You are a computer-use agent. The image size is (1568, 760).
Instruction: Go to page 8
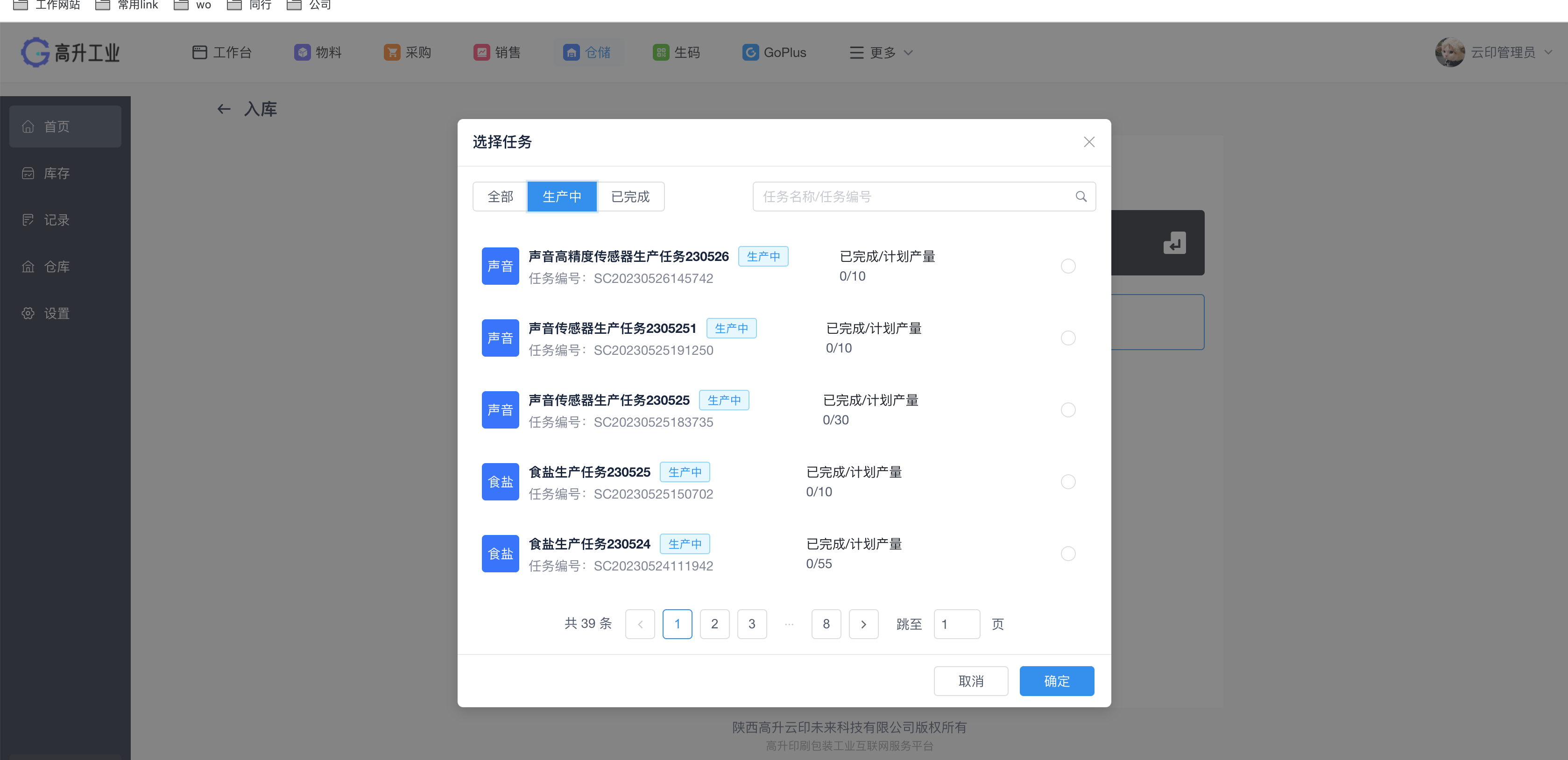coord(826,624)
